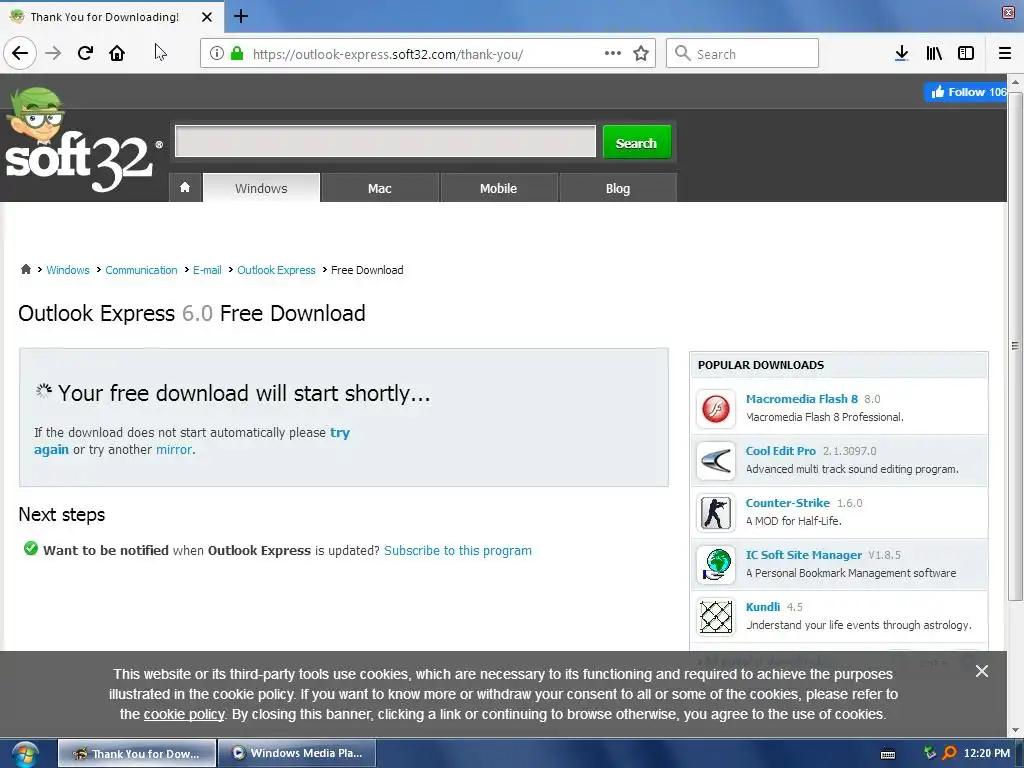Open the Counter-Strike icon
Viewport: 1024px width, 768px height.
716,513
